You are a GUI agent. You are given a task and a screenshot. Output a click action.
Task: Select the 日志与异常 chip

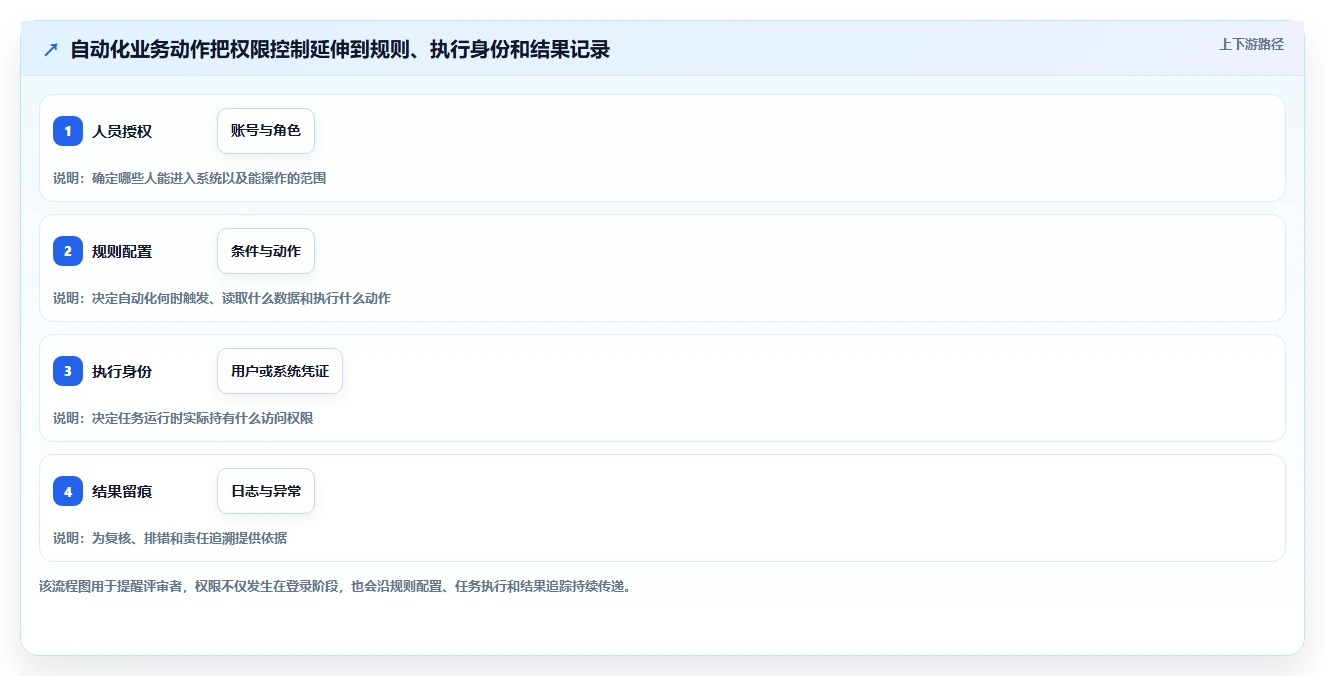266,491
